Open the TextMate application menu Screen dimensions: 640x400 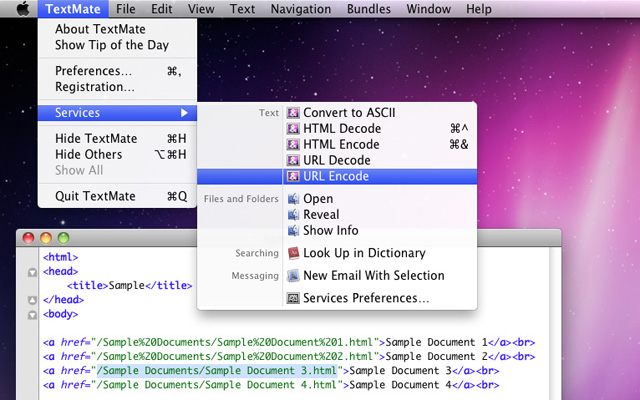click(x=73, y=9)
